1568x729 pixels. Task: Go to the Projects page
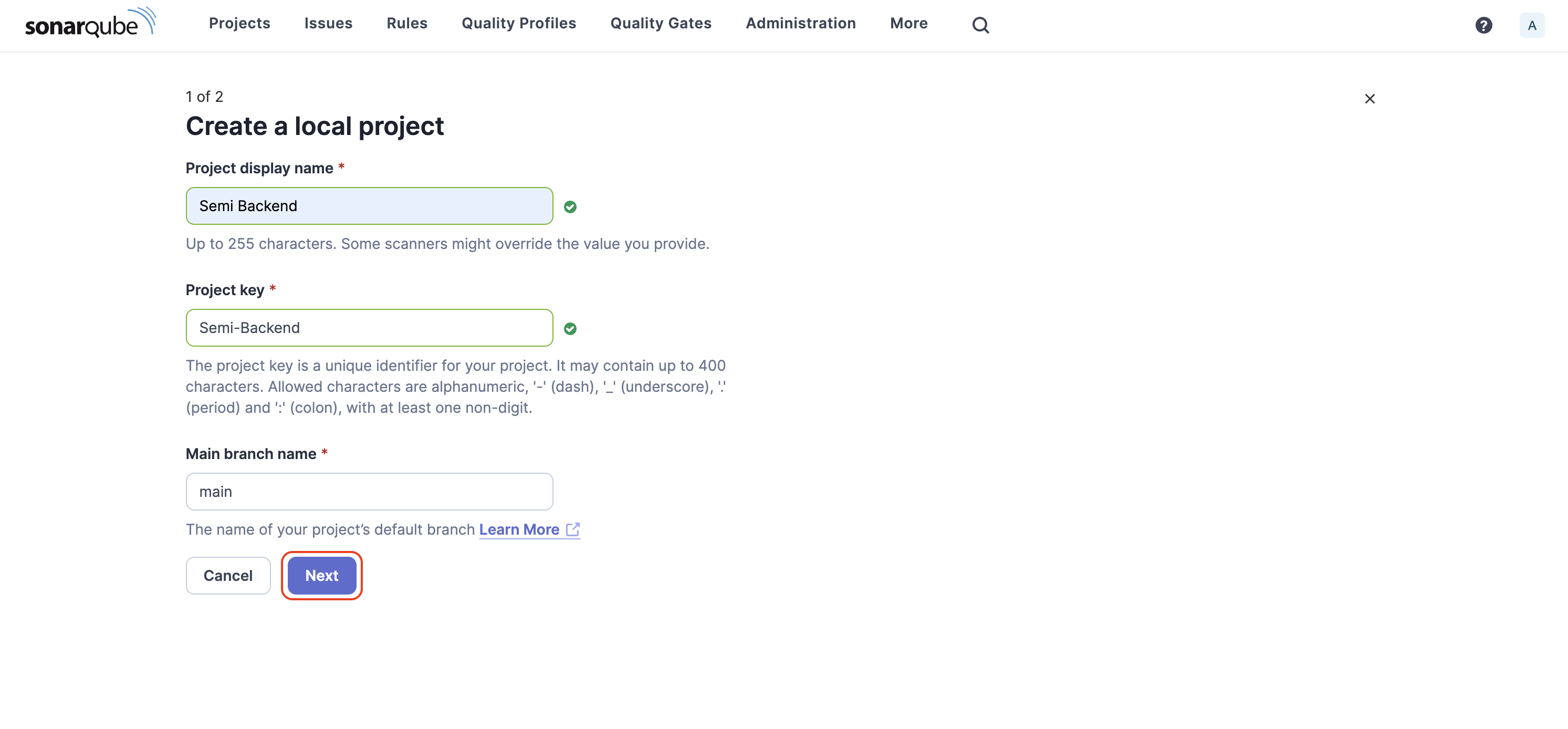coord(239,23)
